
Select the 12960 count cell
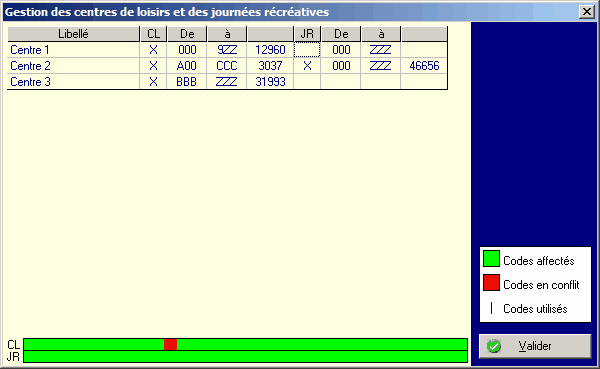coord(270,50)
